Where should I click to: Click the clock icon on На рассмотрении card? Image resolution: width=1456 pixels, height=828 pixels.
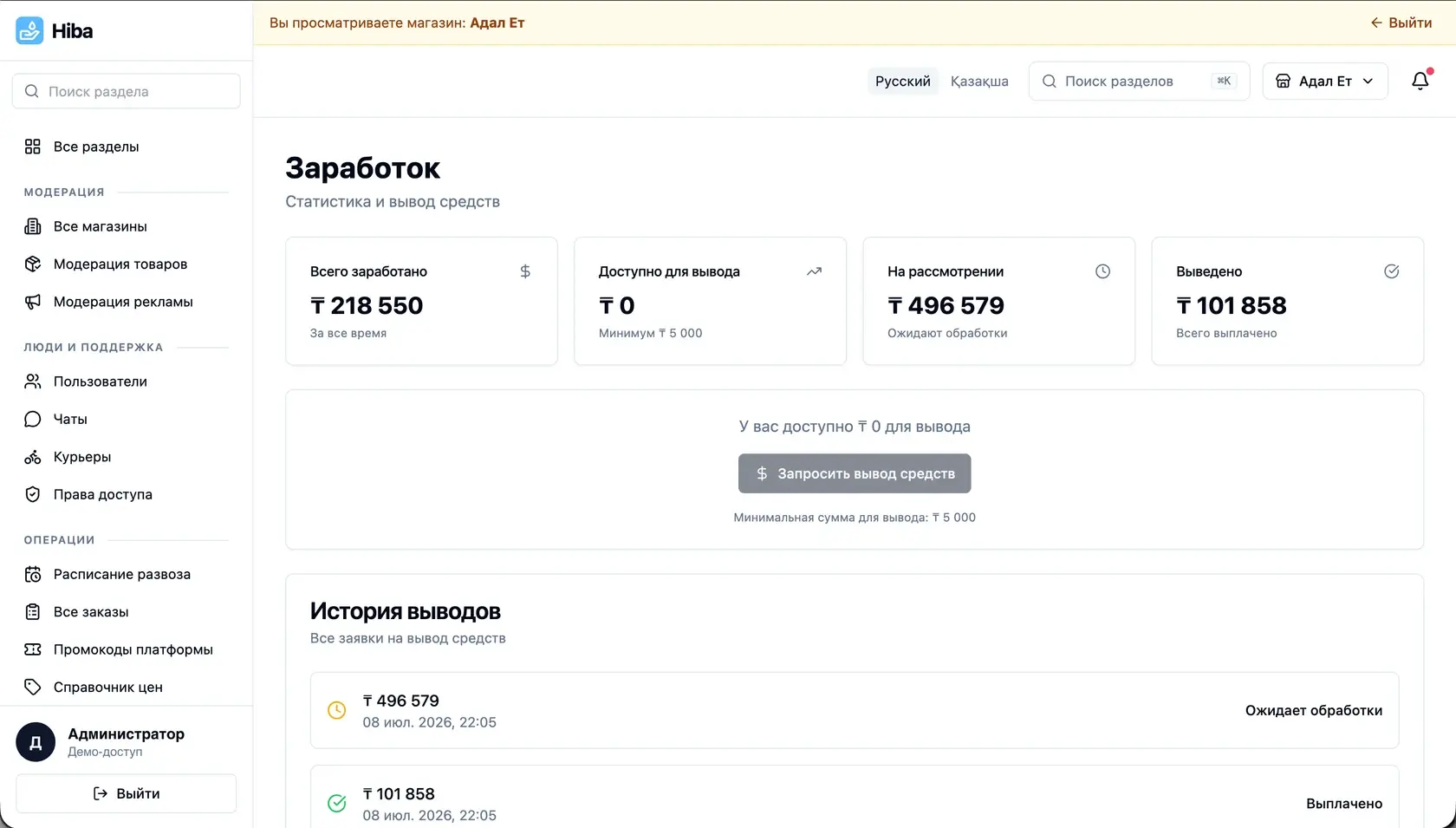tap(1102, 271)
